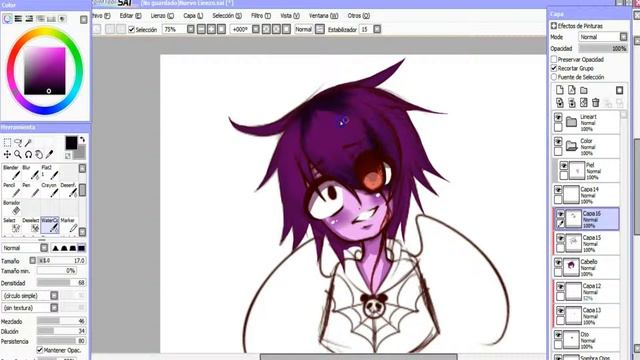
Task: Open the Ventana menu
Action: [323, 16]
